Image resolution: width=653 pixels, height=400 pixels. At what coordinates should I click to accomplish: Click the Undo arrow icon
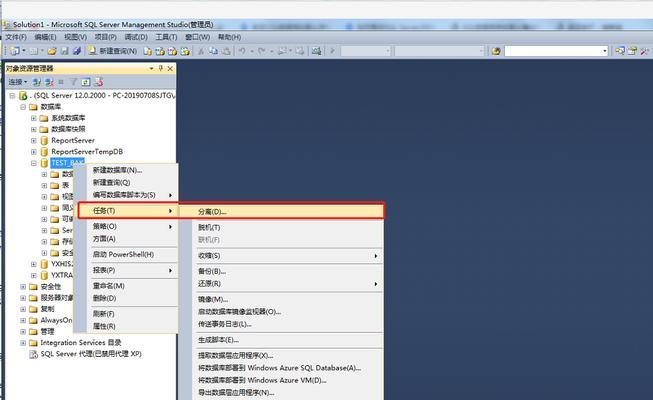[242, 51]
